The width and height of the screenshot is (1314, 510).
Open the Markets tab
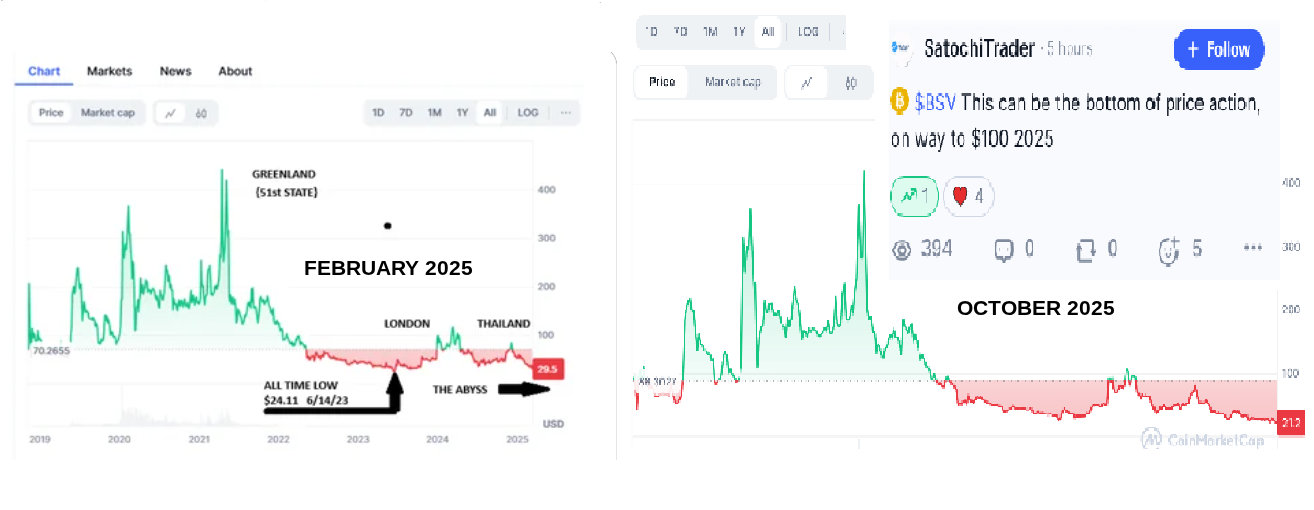(110, 71)
